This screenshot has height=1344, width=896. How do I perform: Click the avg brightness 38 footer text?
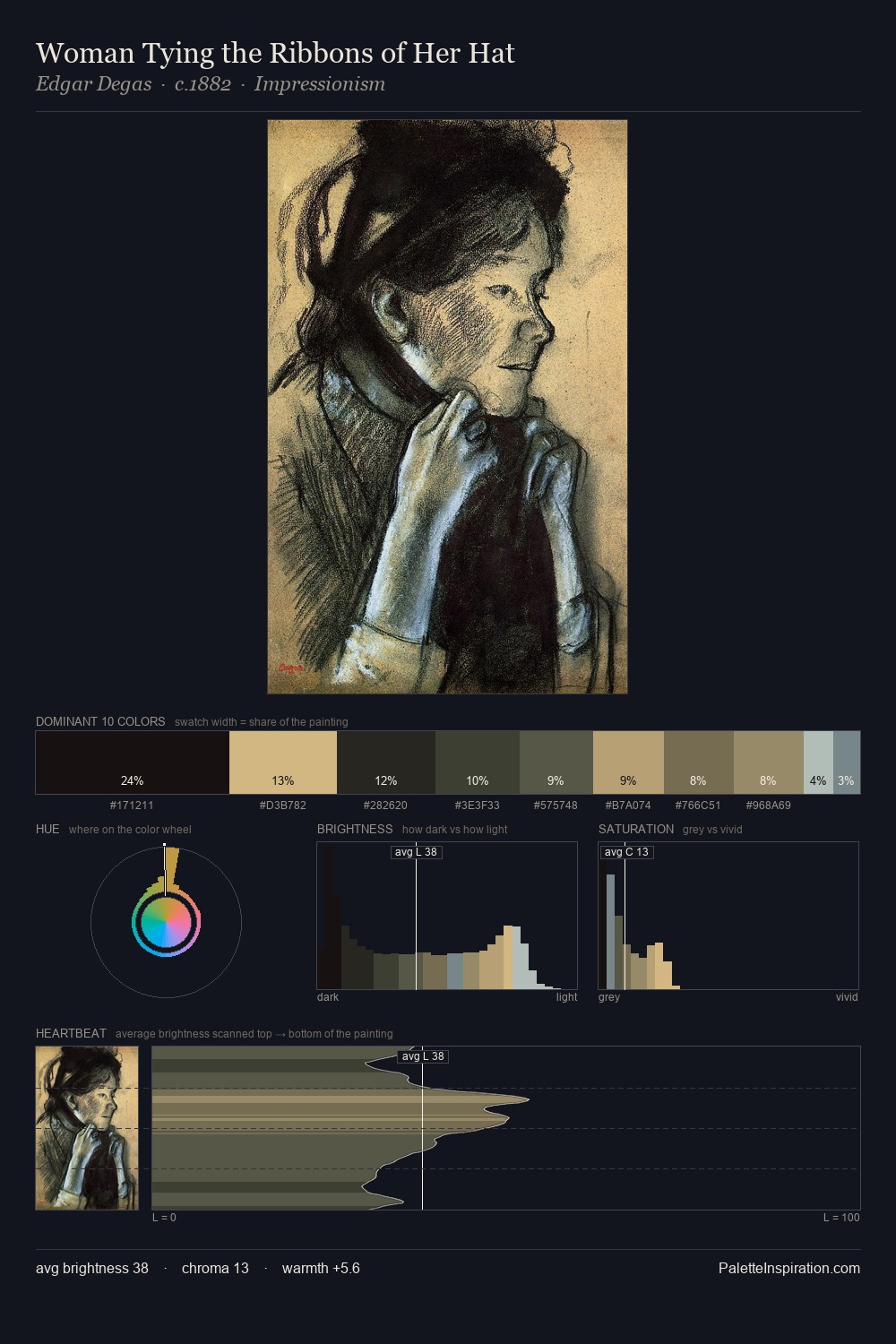click(92, 1268)
